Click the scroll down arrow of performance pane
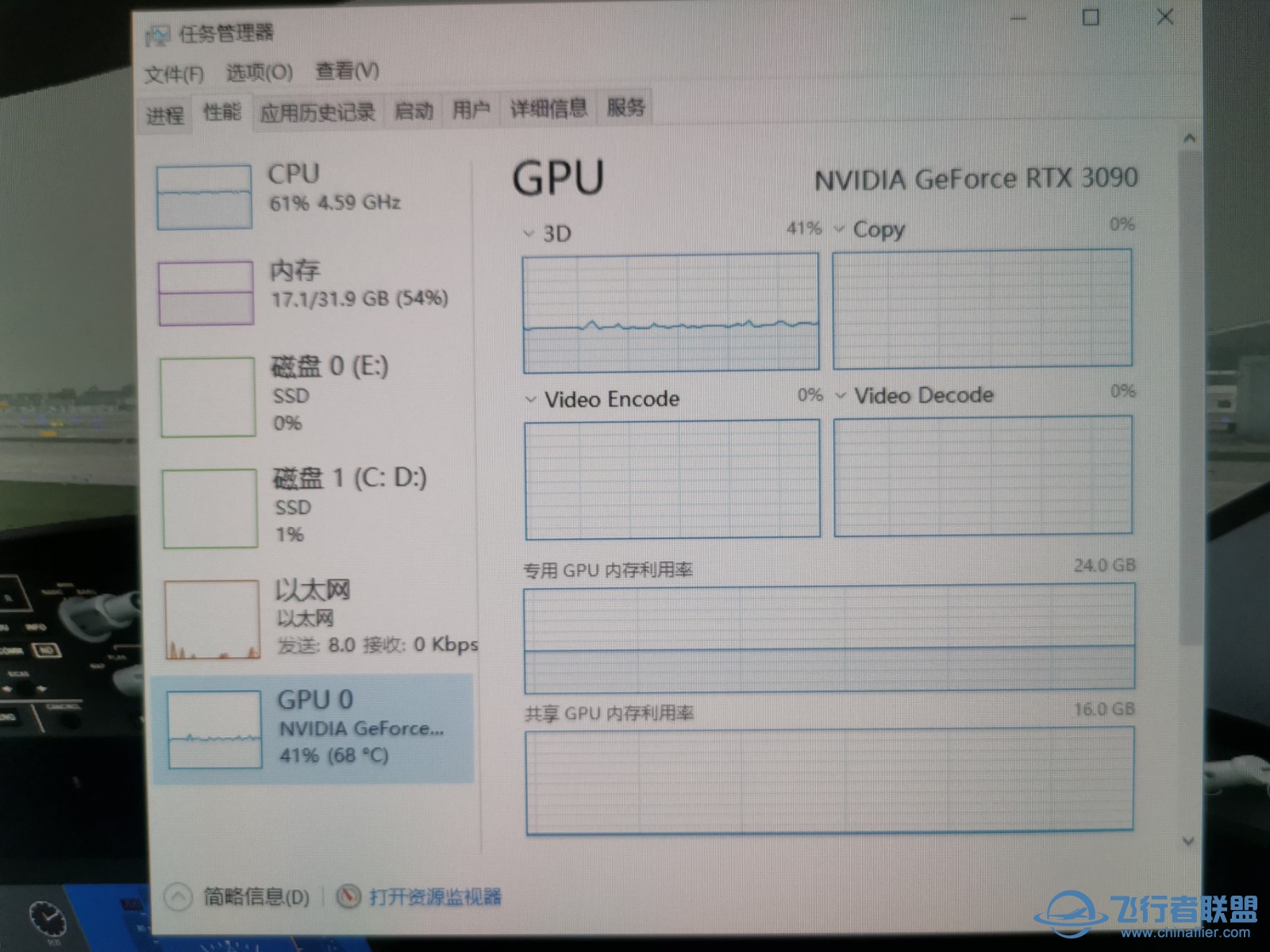Screen dimensions: 1270x952 1188,841
